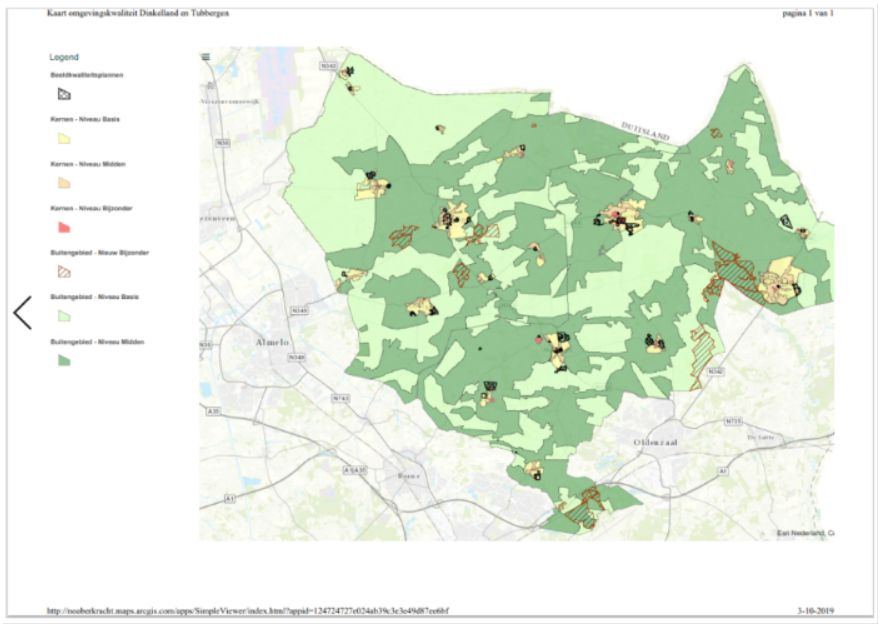Select the Kernen - Niveau Midden orange swatch

[x=63, y=183]
